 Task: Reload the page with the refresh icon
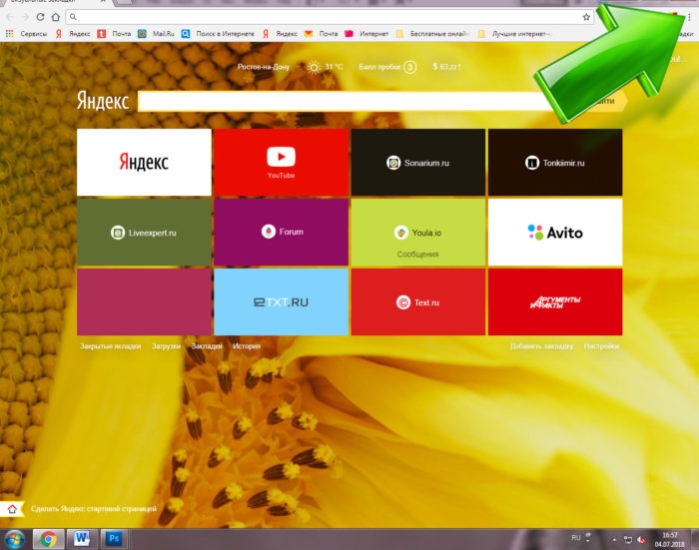click(40, 17)
